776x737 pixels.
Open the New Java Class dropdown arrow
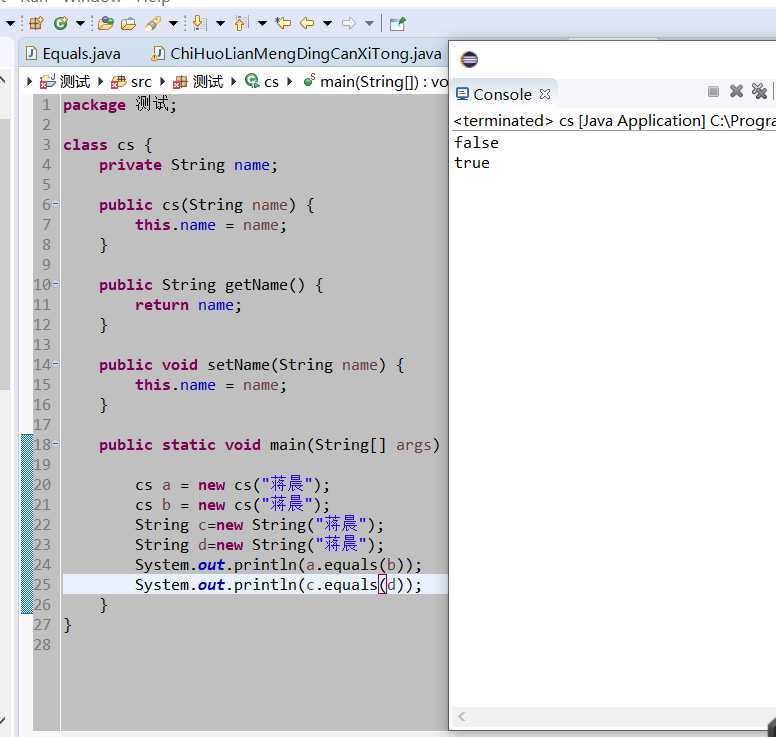click(80, 23)
